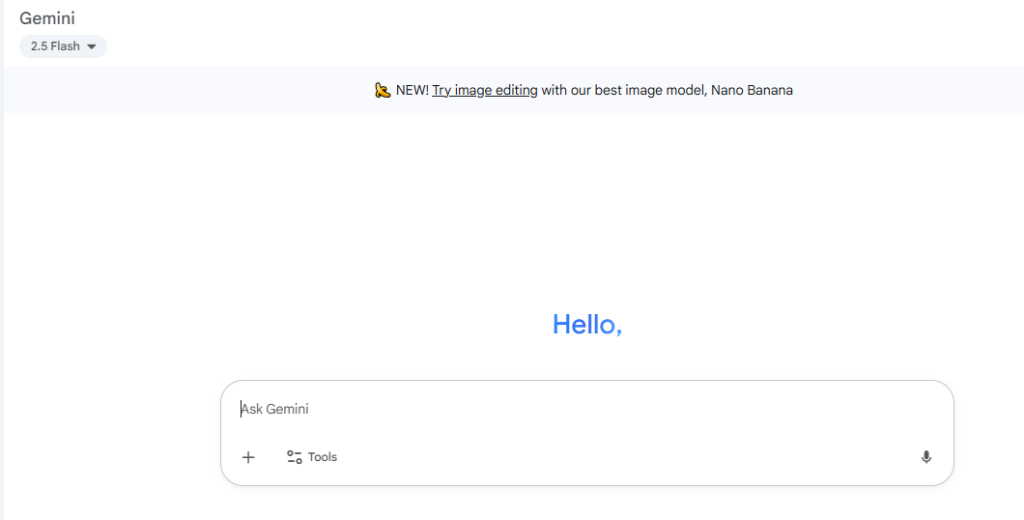Click the word "image" in the banner link
This screenshot has height=520, width=1024.
[474, 90]
